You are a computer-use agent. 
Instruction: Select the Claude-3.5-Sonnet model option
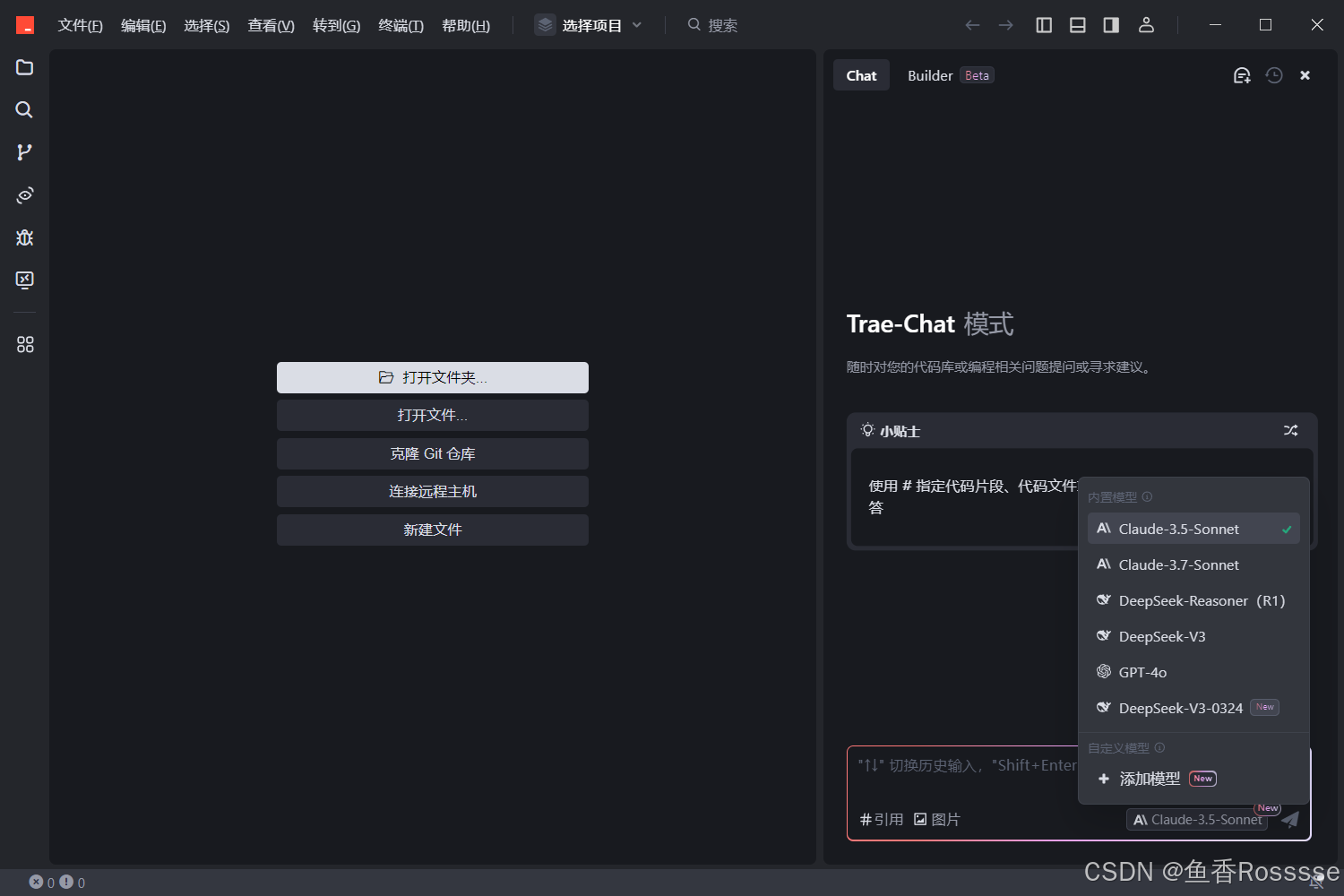pyautogui.click(x=1193, y=529)
